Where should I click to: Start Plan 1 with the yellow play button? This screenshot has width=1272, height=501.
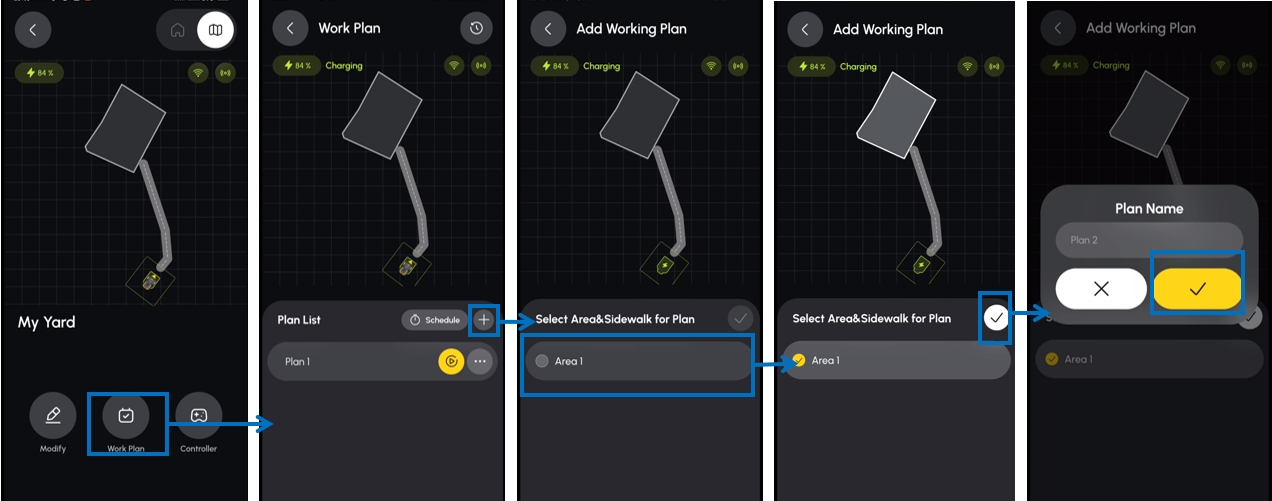pyautogui.click(x=451, y=362)
